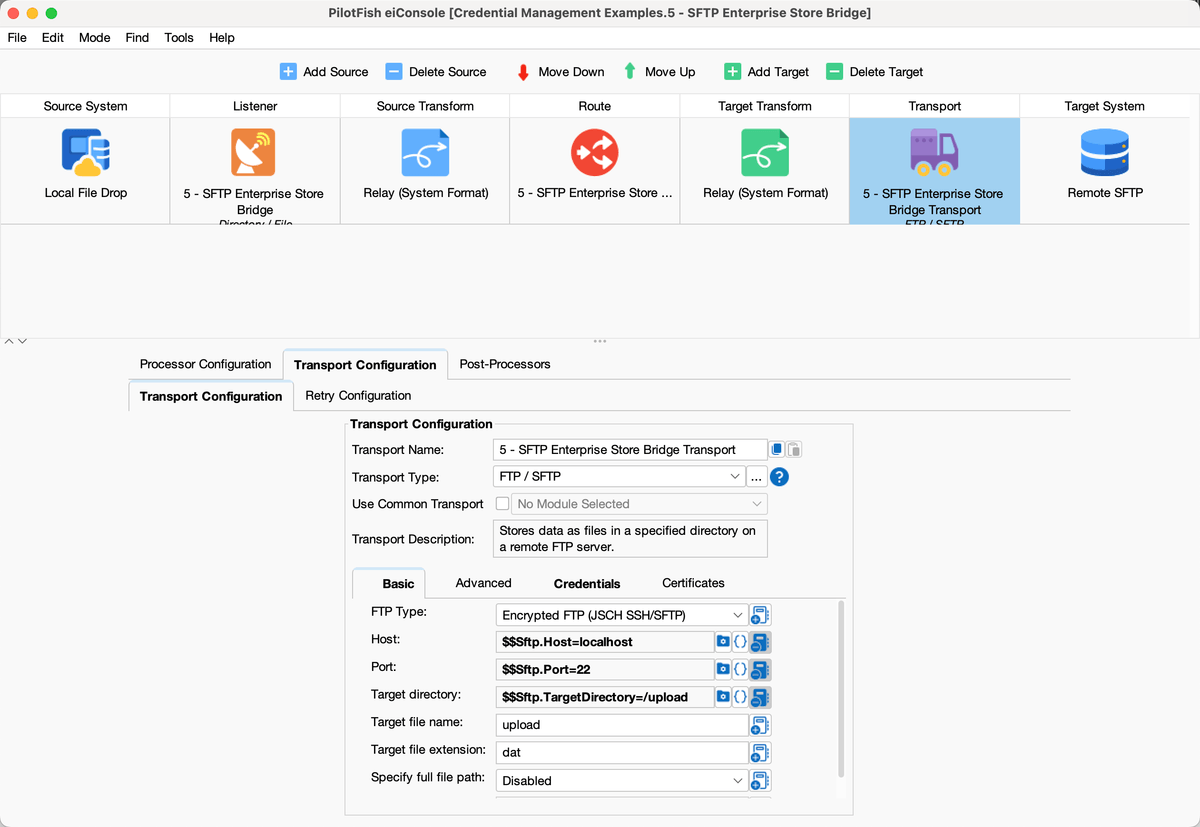Click remove property icon in Host row
Viewport: 1200px width, 827px height.
click(760, 642)
